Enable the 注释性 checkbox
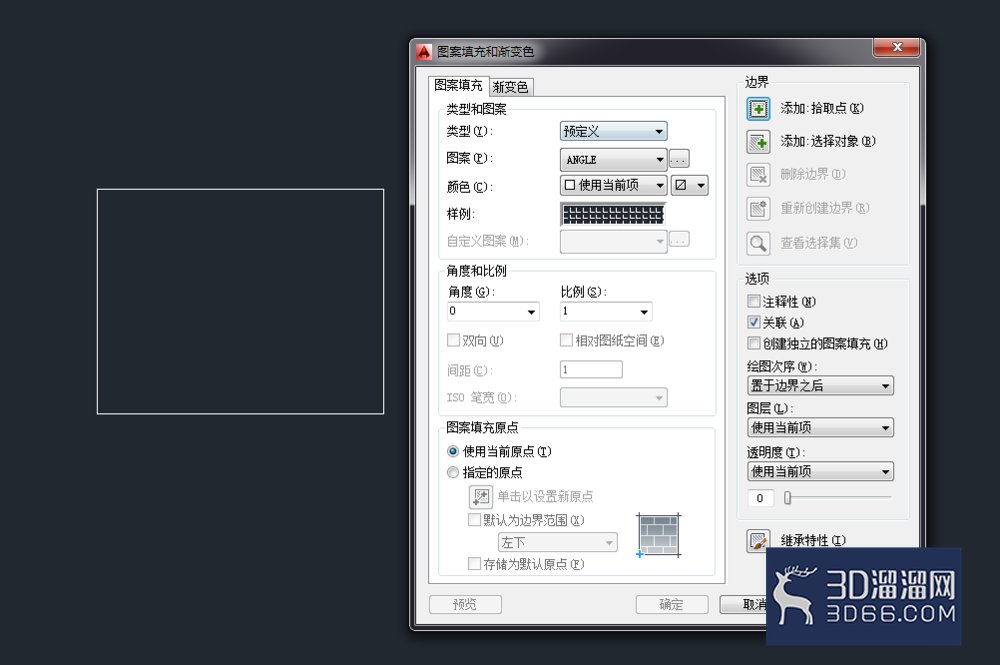The width and height of the screenshot is (1000, 665). [754, 301]
